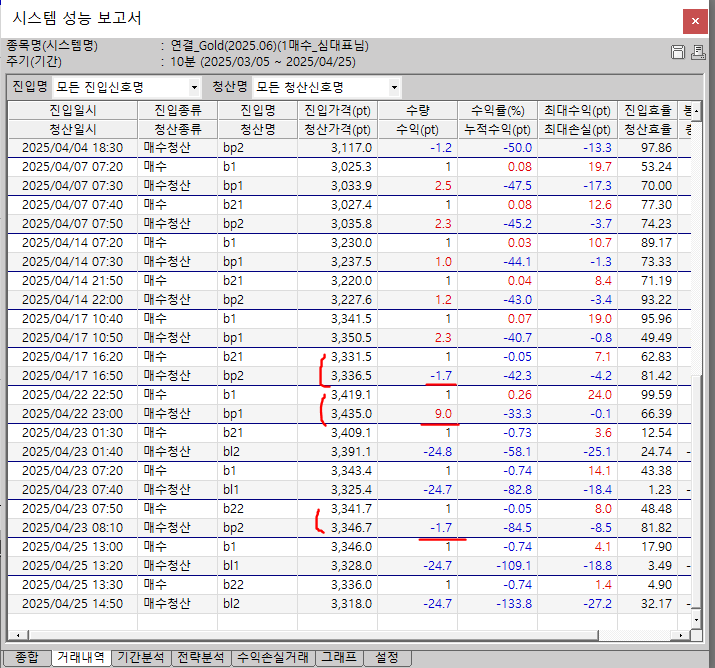
Task: Select the 수익손실거래 tab
Action: pyautogui.click(x=271, y=657)
